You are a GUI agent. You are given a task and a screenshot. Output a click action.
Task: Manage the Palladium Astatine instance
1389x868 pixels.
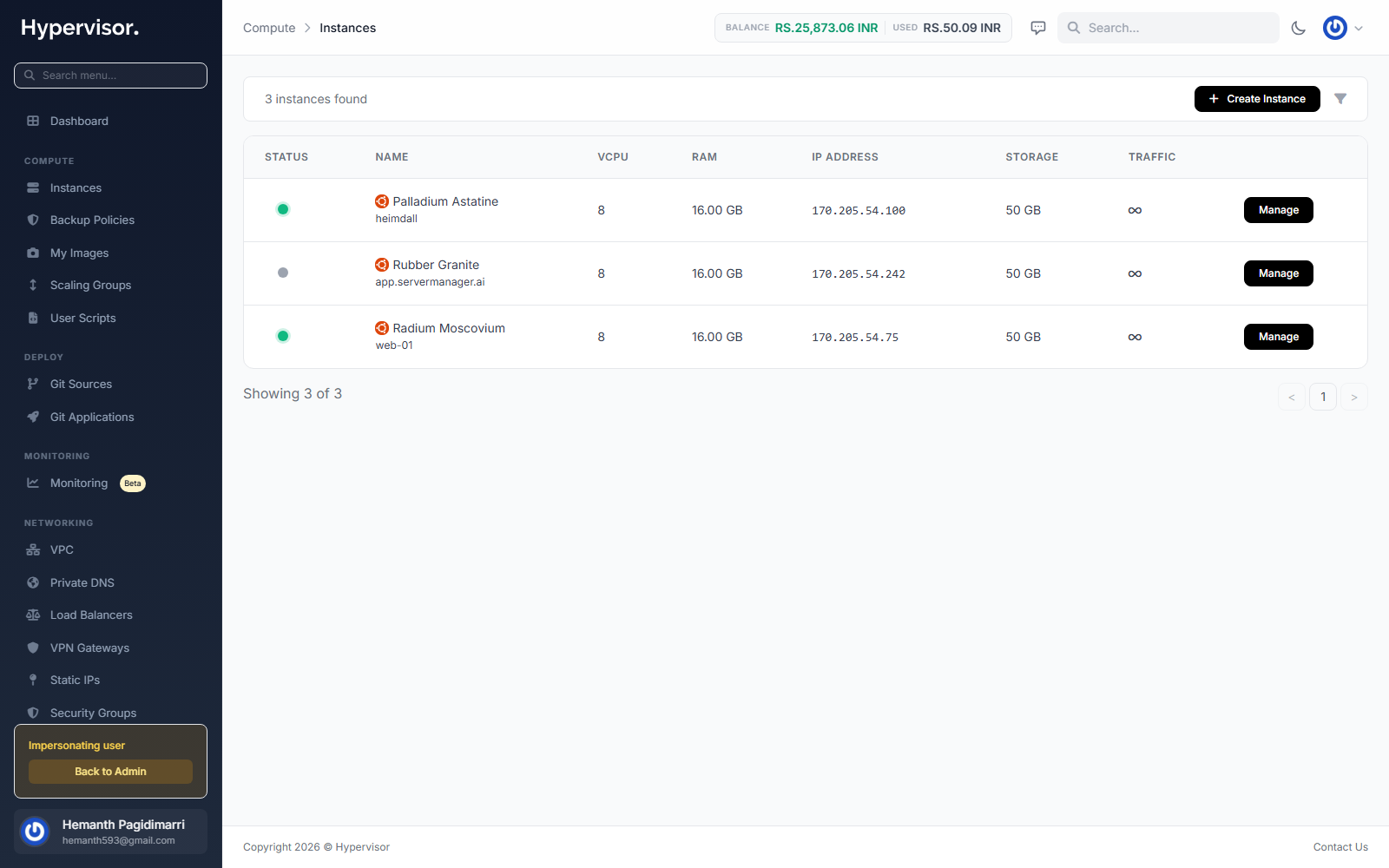coord(1279,210)
